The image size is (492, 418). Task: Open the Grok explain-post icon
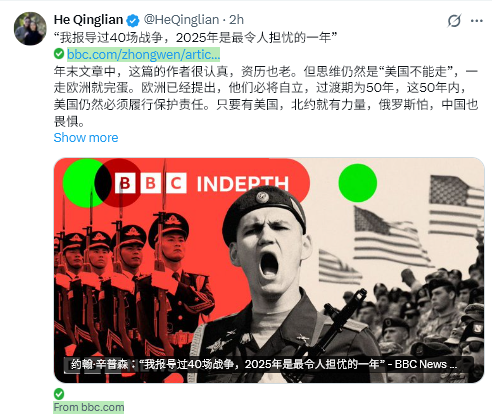coord(454,21)
